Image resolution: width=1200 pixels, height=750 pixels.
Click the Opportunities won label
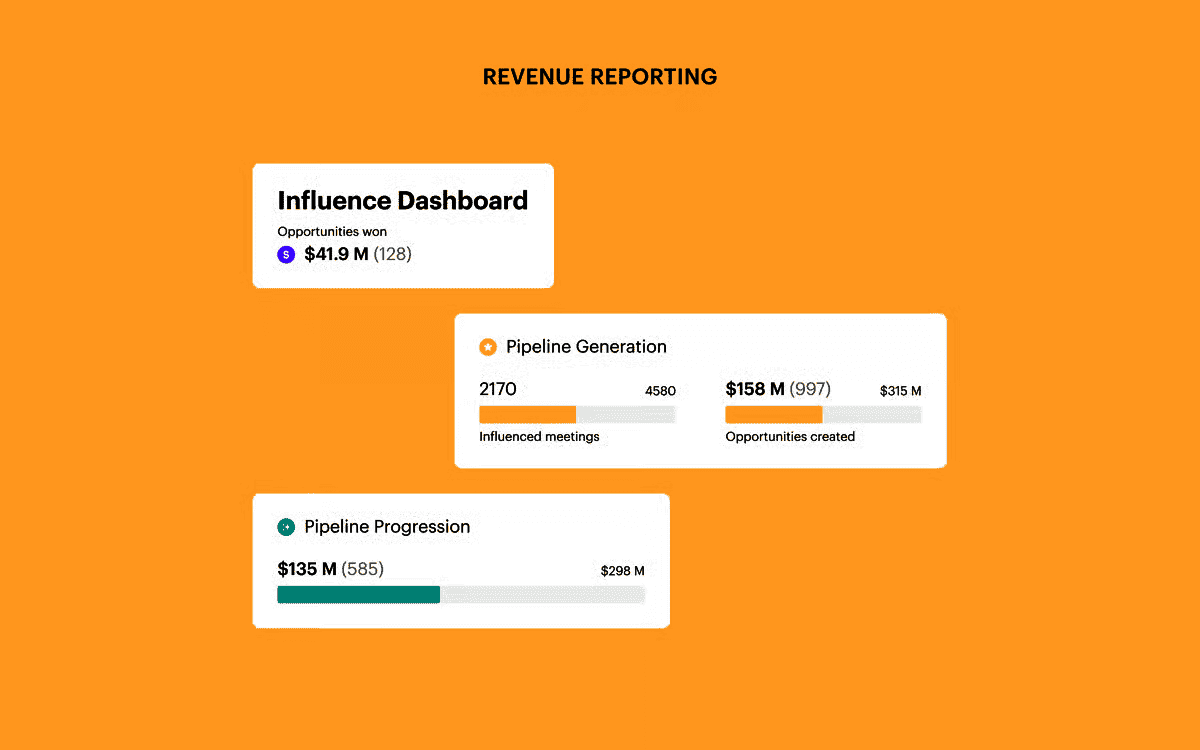[332, 232]
